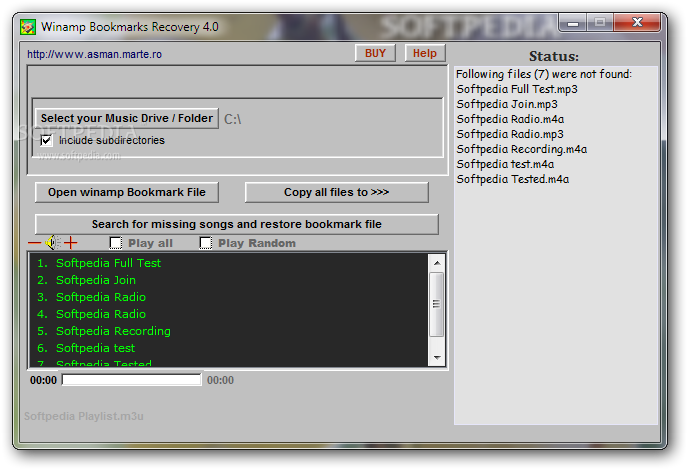The width and height of the screenshot is (688, 470).
Task: Click the playlist scrollbar thumb
Action: pyautogui.click(x=437, y=304)
